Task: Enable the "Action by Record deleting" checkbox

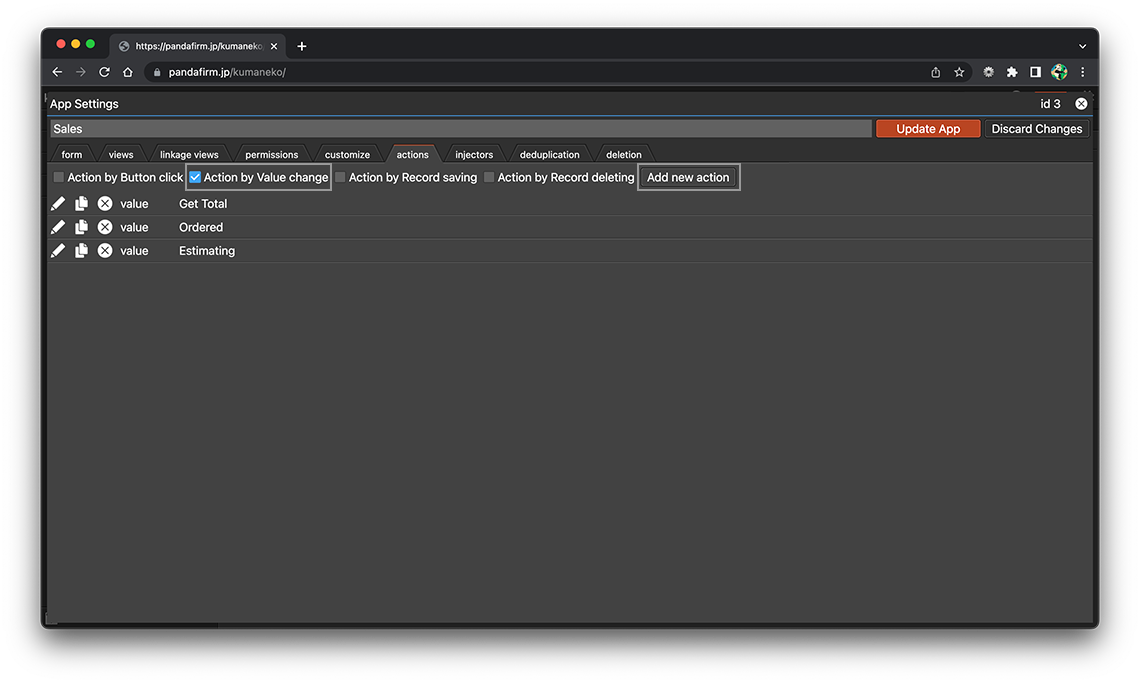Action: 489,176
